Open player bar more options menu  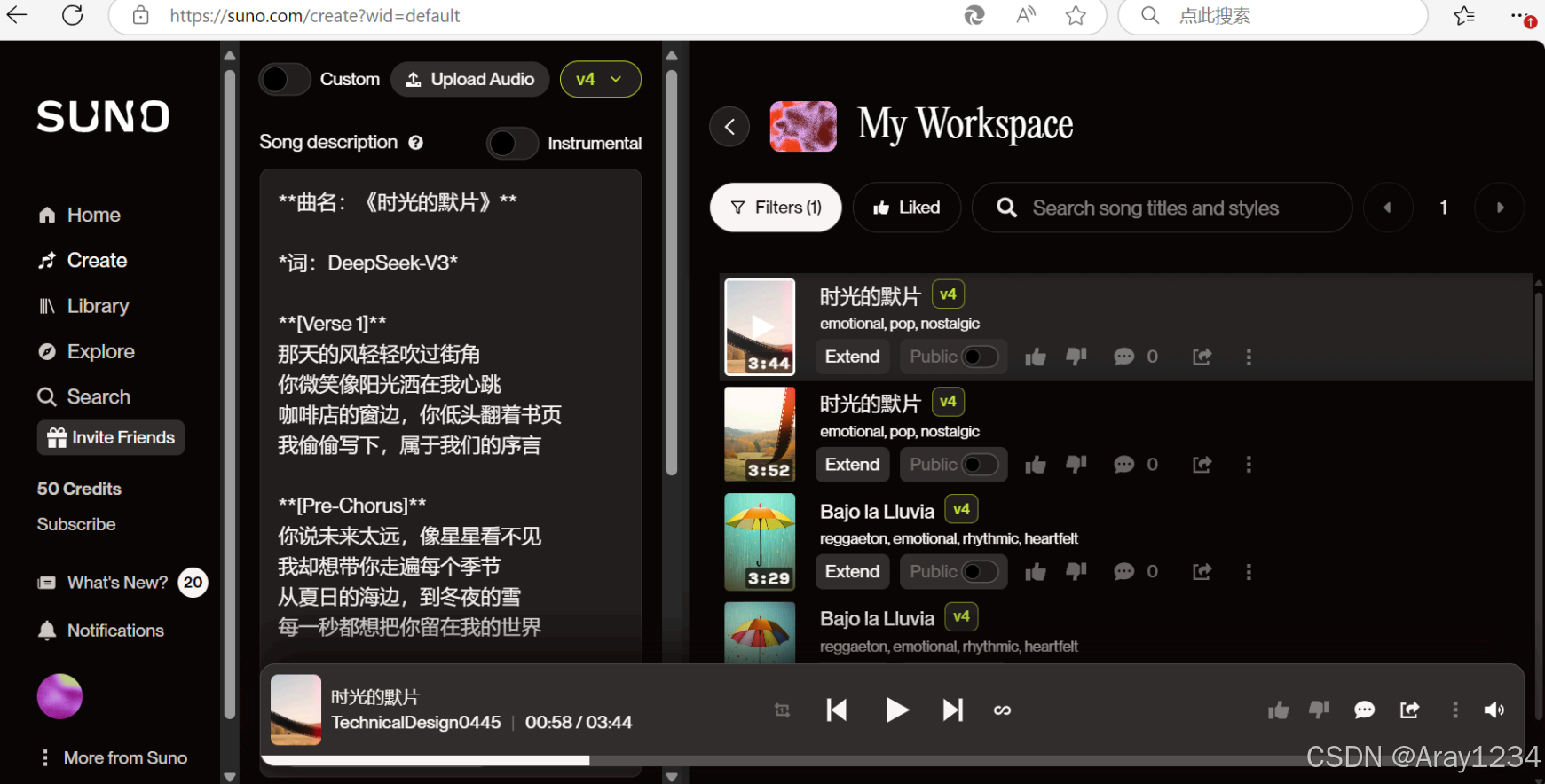pyautogui.click(x=1454, y=710)
